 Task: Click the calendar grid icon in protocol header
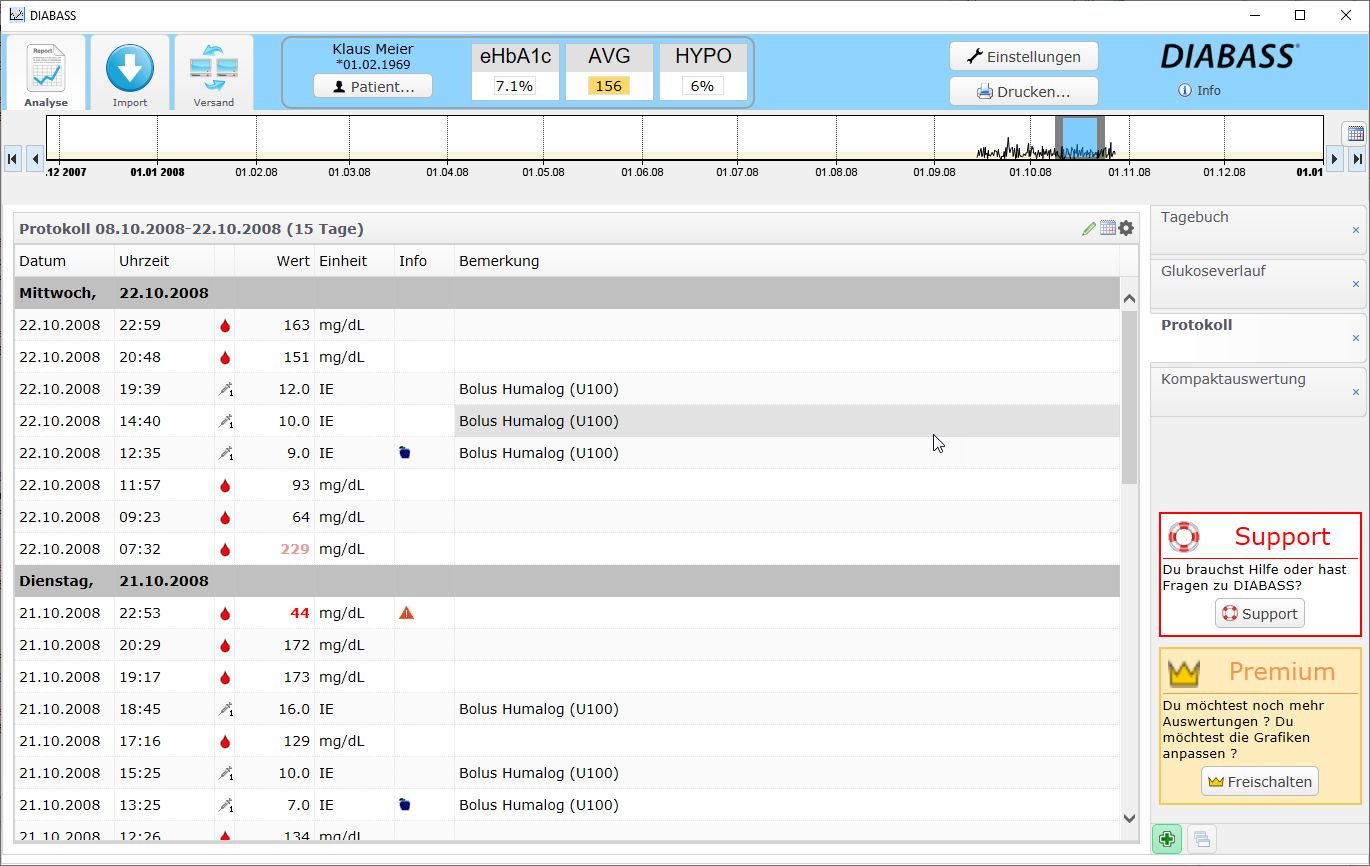click(1108, 229)
